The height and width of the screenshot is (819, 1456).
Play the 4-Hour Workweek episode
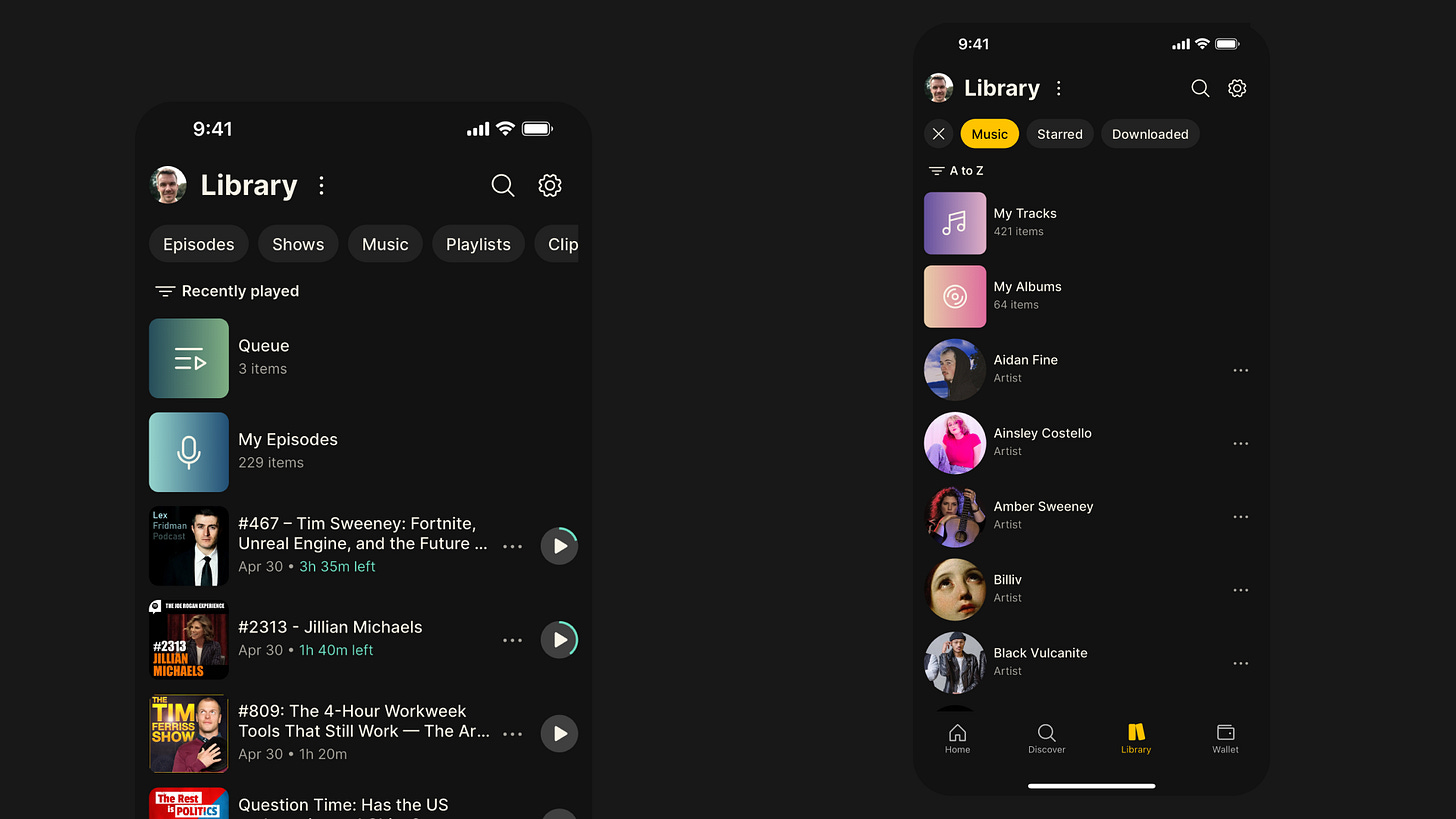[x=560, y=733]
